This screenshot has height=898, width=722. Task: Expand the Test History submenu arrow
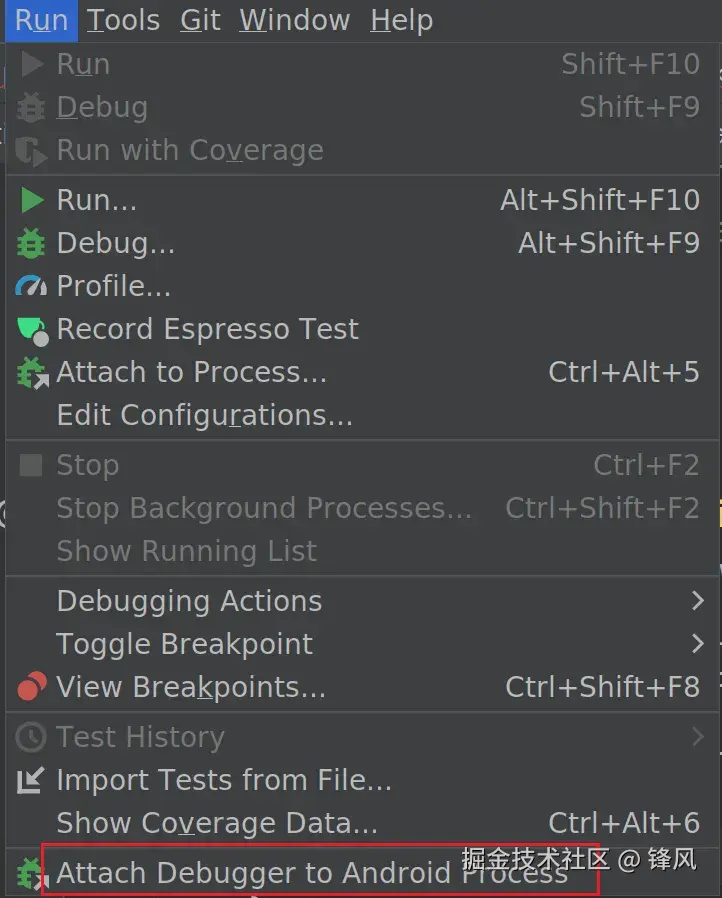698,737
